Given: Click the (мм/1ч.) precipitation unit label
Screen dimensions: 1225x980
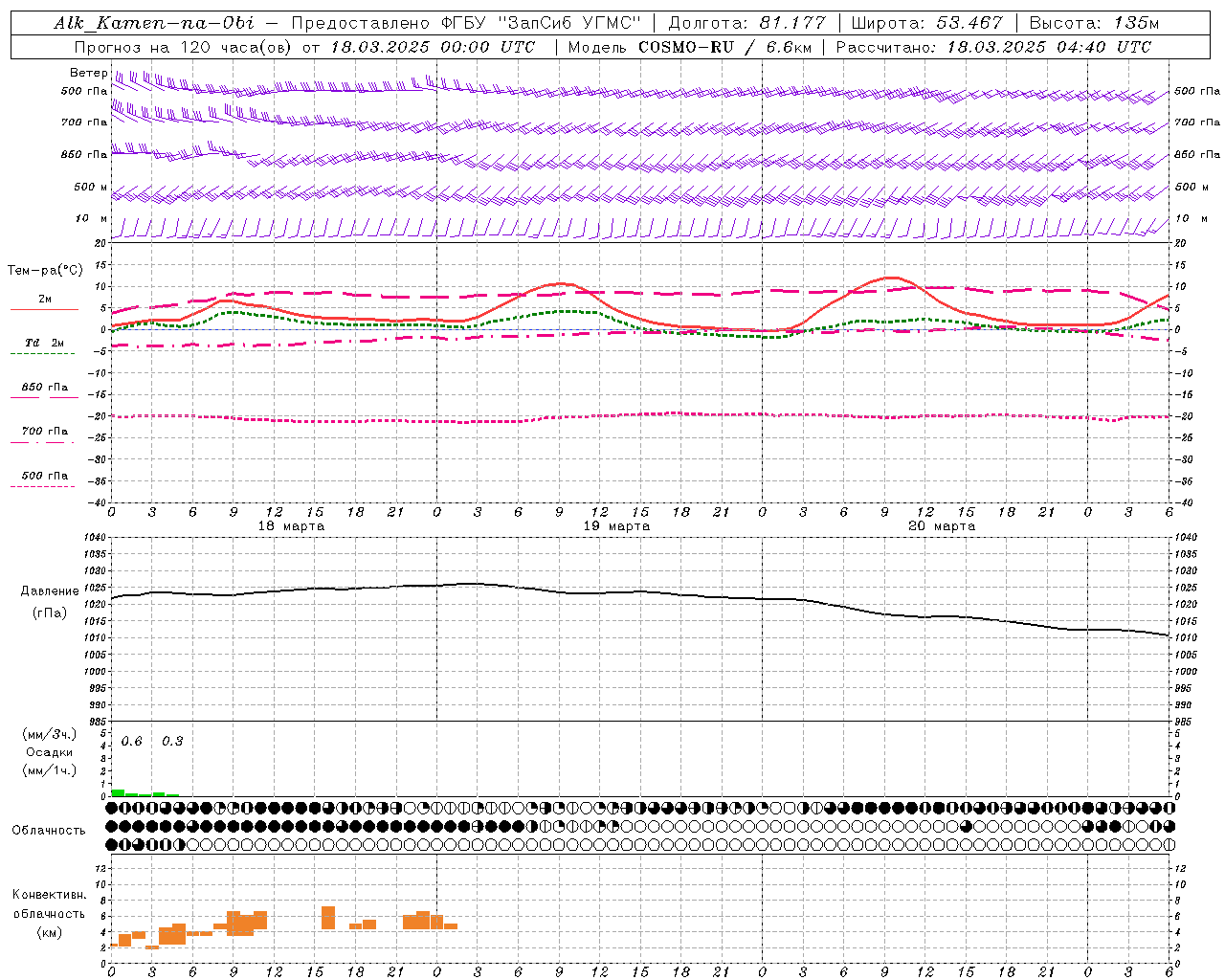Looking at the screenshot, I should (x=50, y=770).
